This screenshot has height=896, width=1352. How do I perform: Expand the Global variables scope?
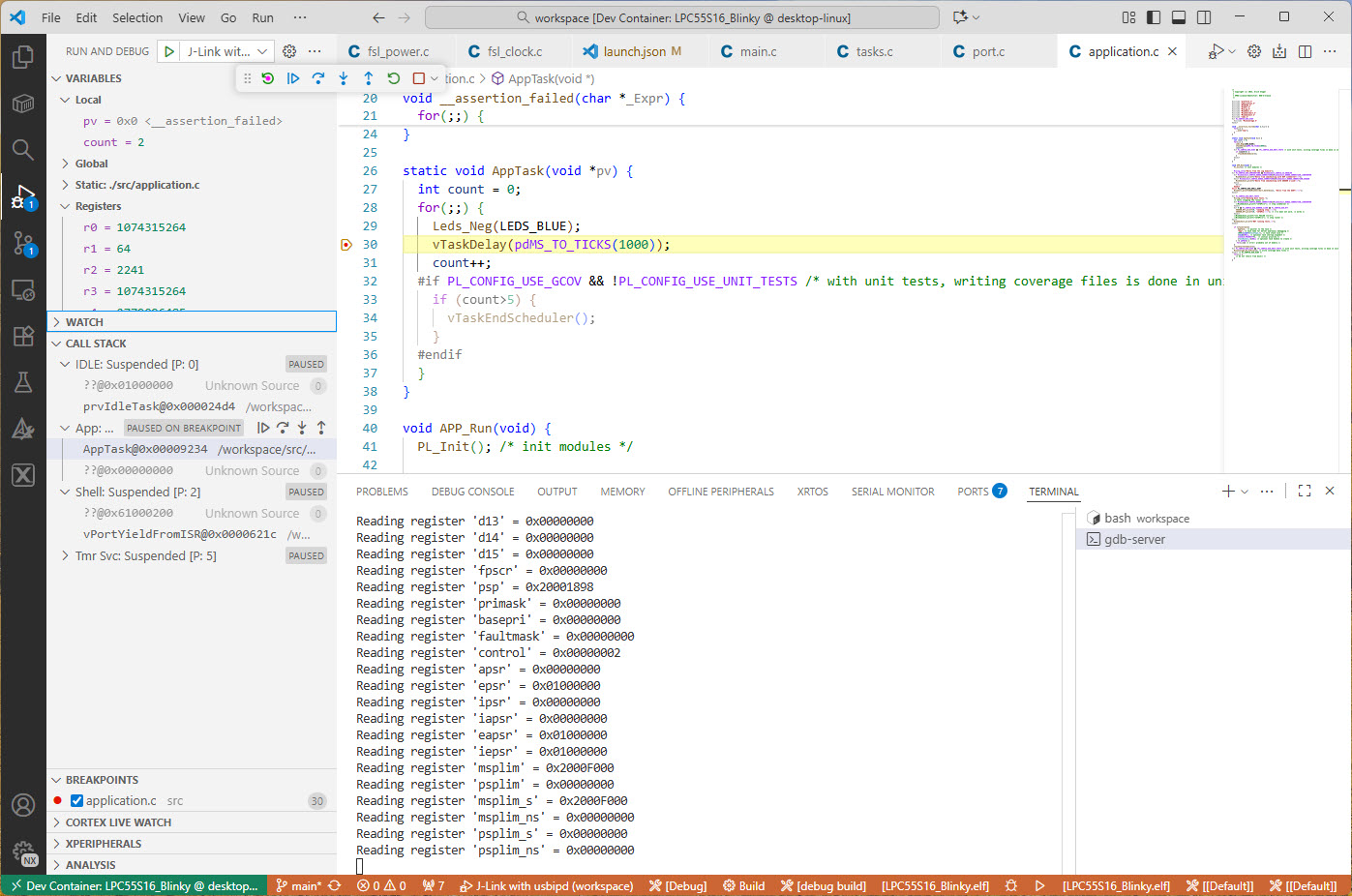(91, 164)
